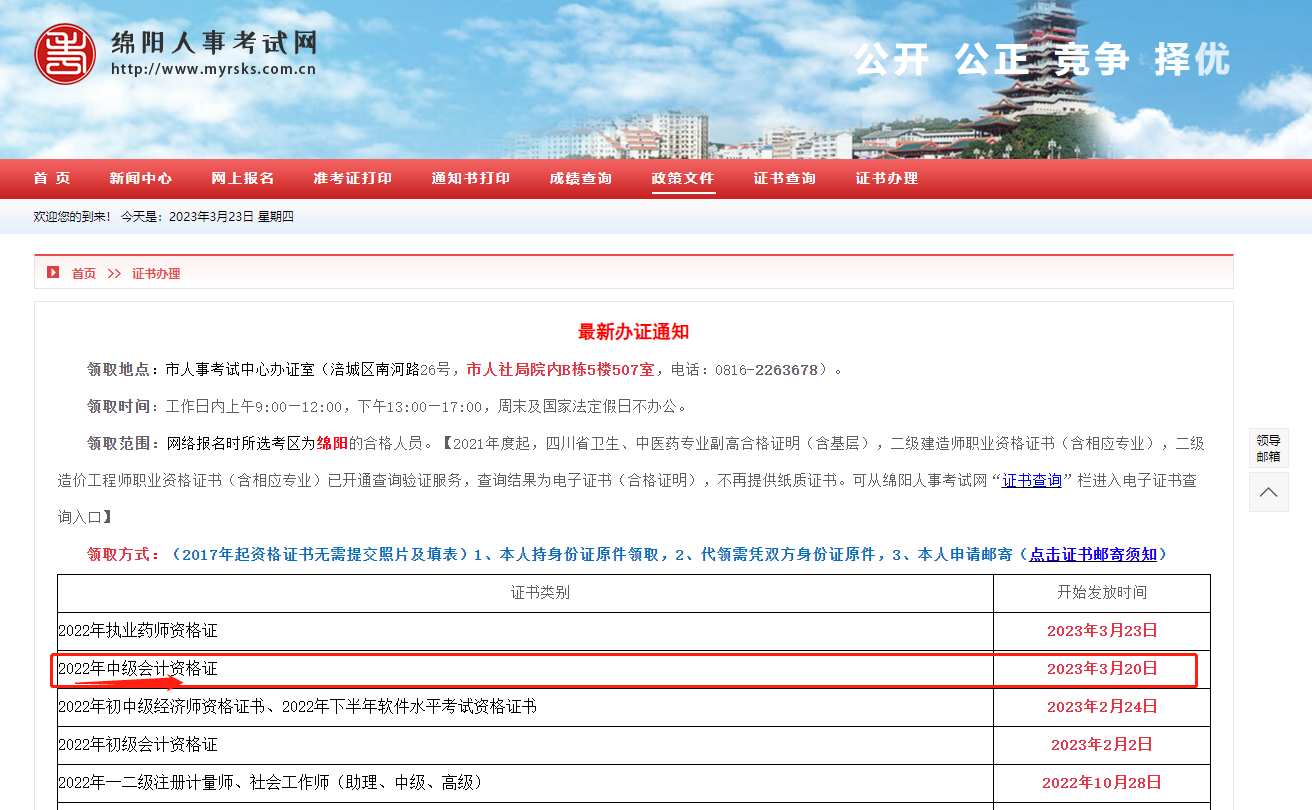The image size is (1312, 810).
Task: Click the 首页 breadcrumb link
Action: pos(84,273)
